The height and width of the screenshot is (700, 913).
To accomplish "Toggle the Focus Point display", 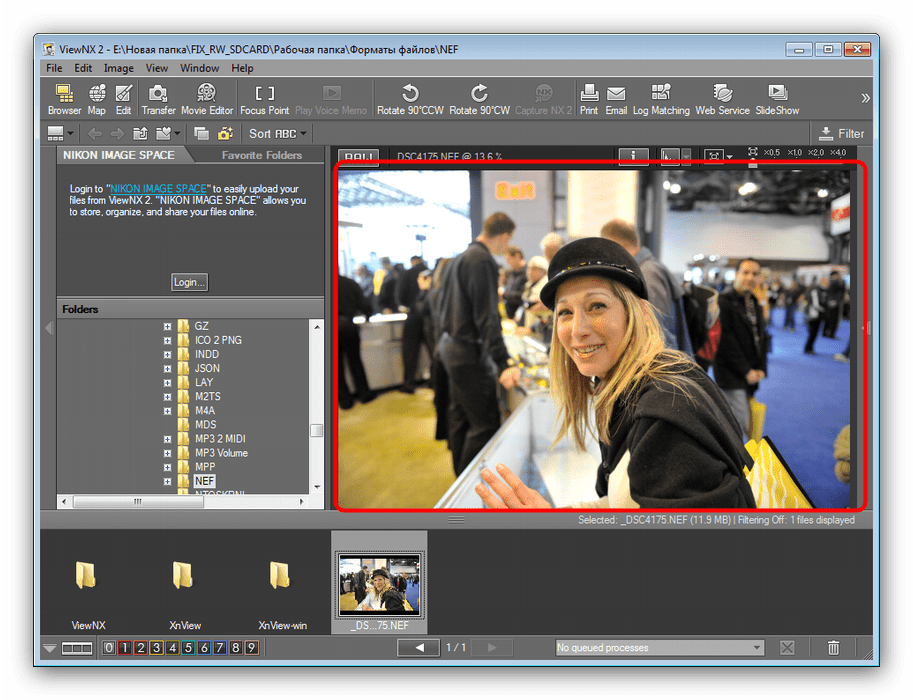I will pos(265,99).
